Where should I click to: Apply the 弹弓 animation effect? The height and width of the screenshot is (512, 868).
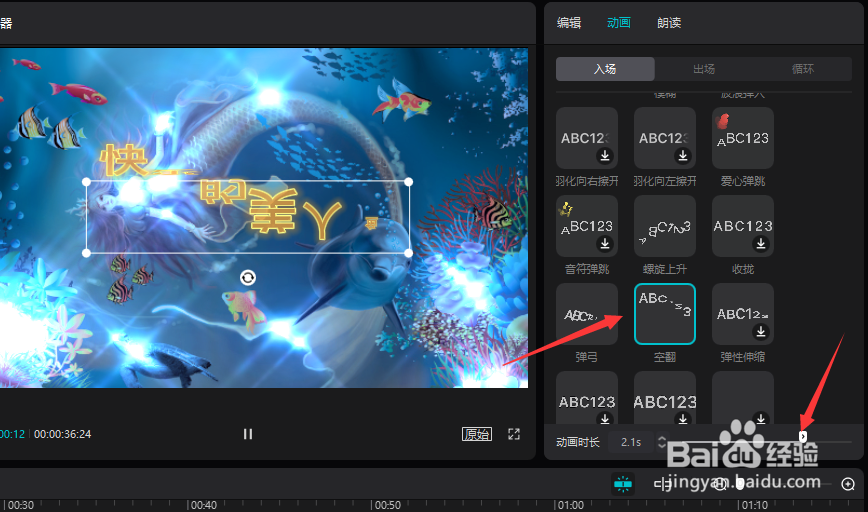[x=587, y=314]
